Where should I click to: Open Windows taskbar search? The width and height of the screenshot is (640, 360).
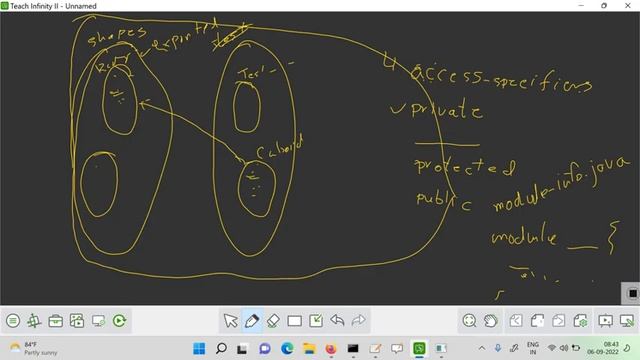[x=221, y=349]
